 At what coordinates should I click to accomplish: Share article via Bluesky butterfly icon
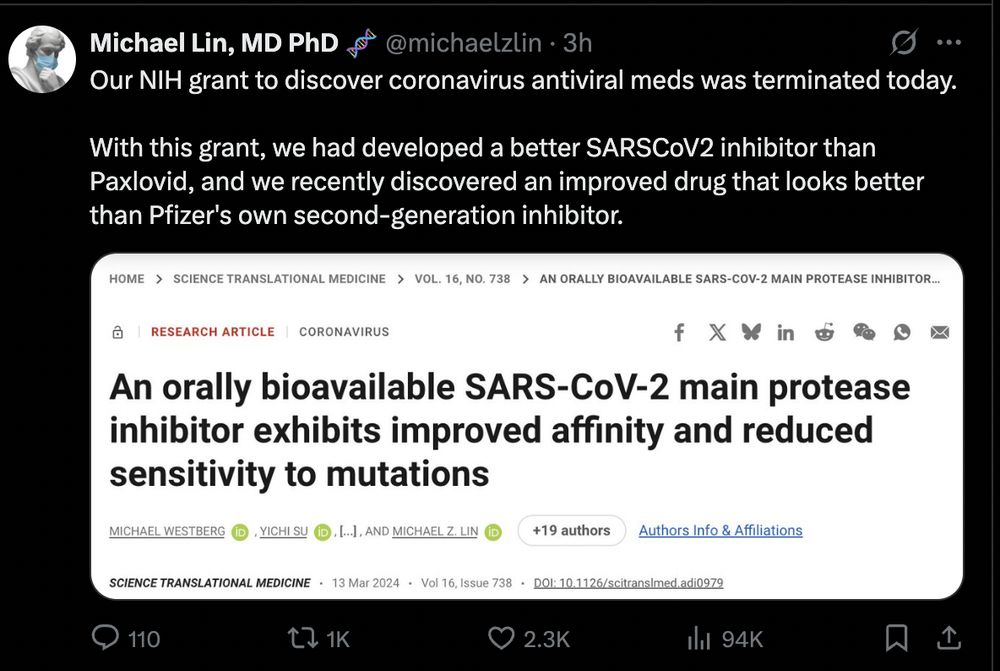point(751,332)
